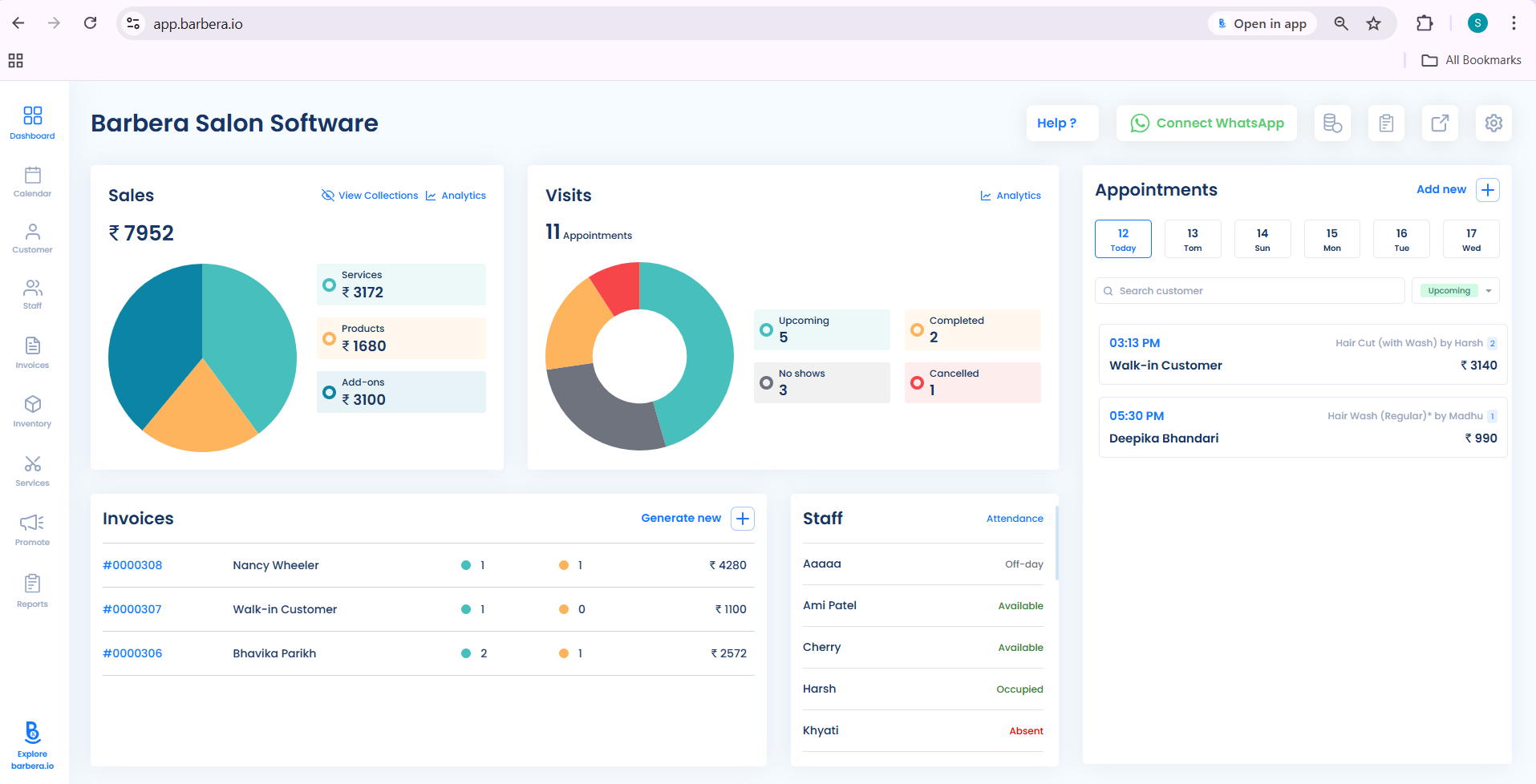Open the staff Attendance link

(1015, 519)
